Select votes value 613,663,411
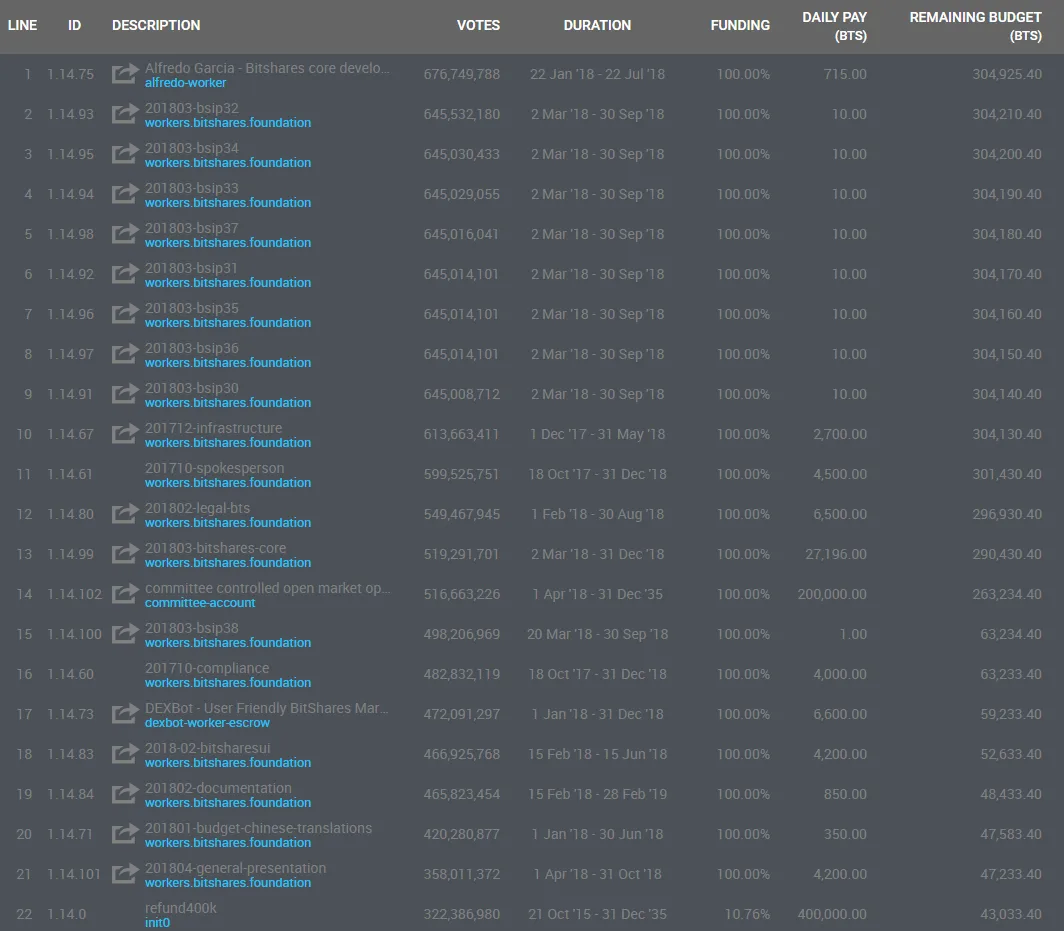This screenshot has width=1064, height=931. 461,434
